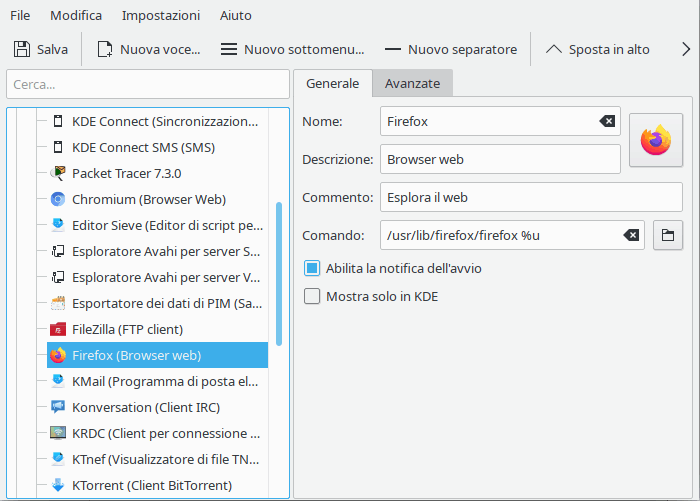Switch to the Avanzate tab
The width and height of the screenshot is (700, 501).
click(x=413, y=84)
